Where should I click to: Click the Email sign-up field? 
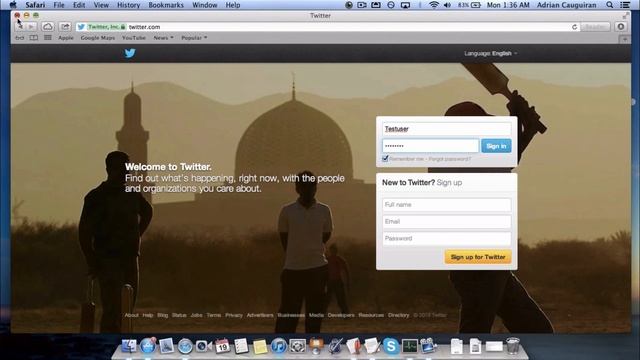point(447,222)
